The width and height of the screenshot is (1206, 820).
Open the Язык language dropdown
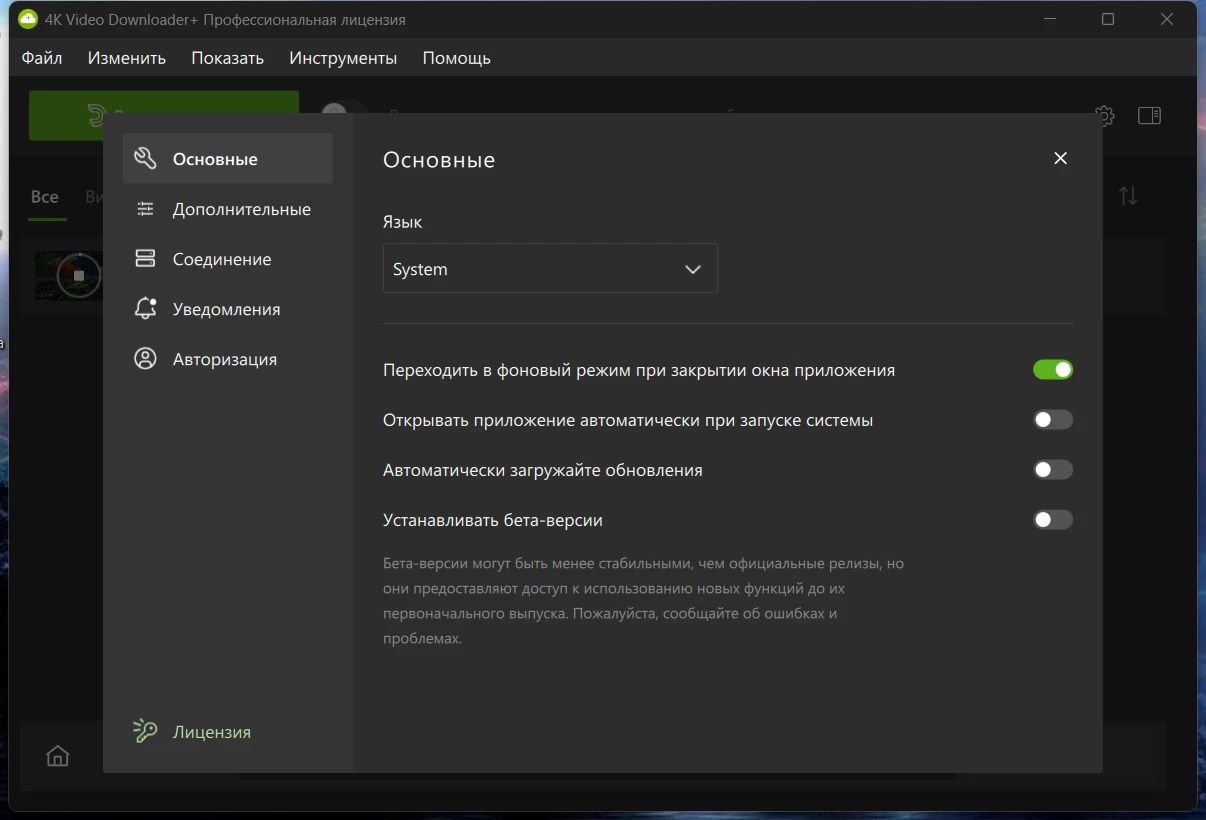point(549,269)
